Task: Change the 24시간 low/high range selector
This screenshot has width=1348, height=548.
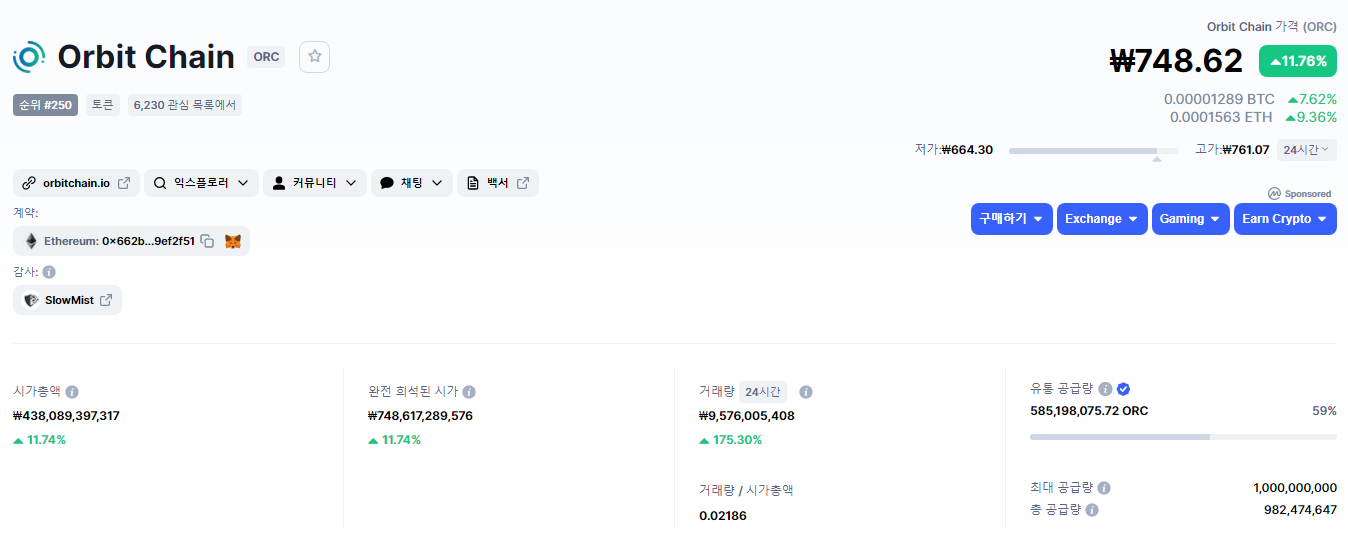Action: coord(1306,150)
